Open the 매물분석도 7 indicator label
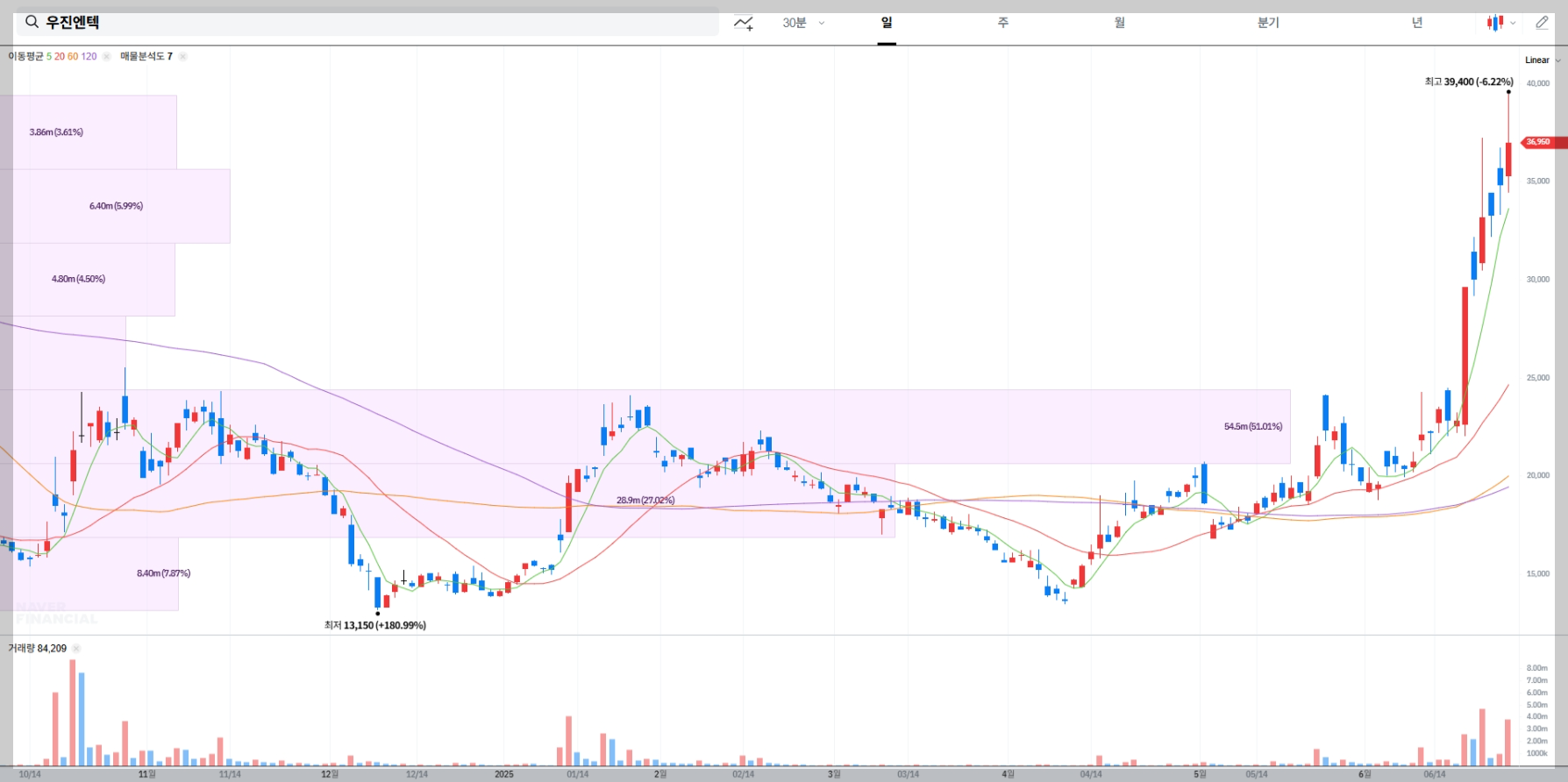Screen dimensions: 1568x782 click(x=146, y=56)
